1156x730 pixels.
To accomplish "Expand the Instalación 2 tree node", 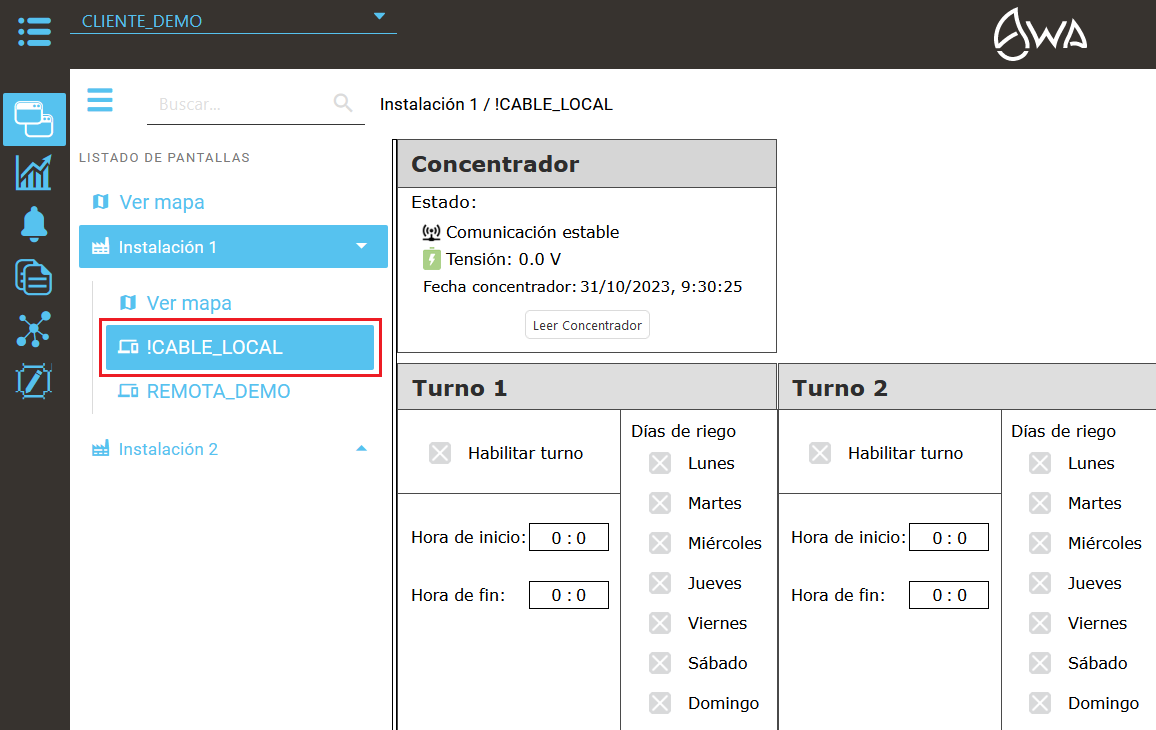I will click(362, 449).
